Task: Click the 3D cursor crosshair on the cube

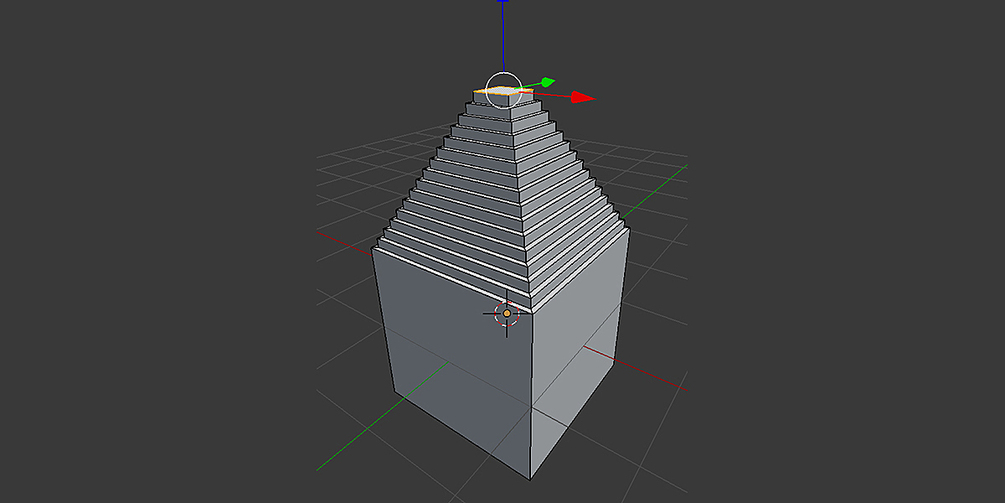Action: tap(507, 313)
